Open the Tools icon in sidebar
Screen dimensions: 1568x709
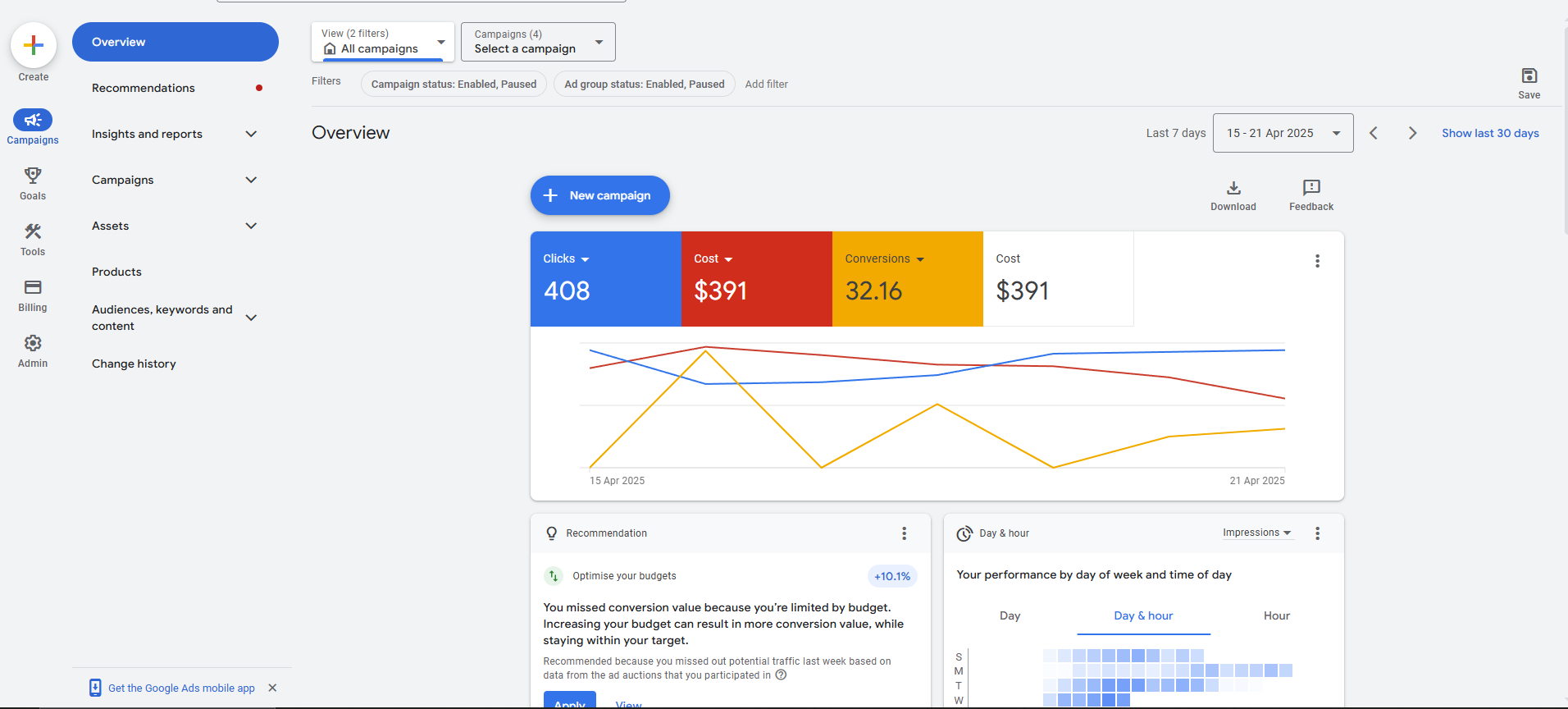coord(33,231)
